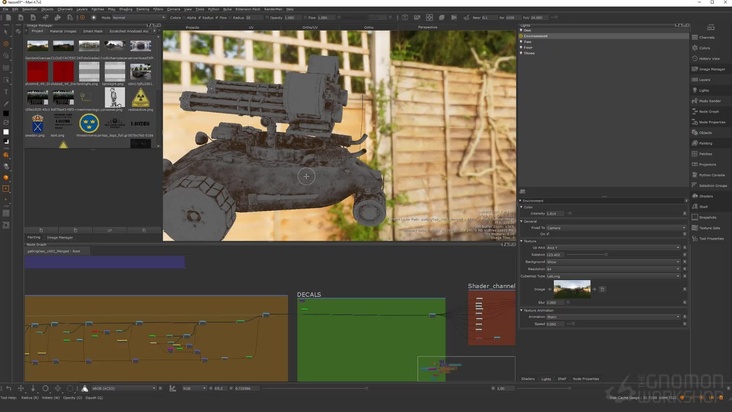The height and width of the screenshot is (412, 732).
Task: Open the Texture Sets palette
Action: (709, 228)
